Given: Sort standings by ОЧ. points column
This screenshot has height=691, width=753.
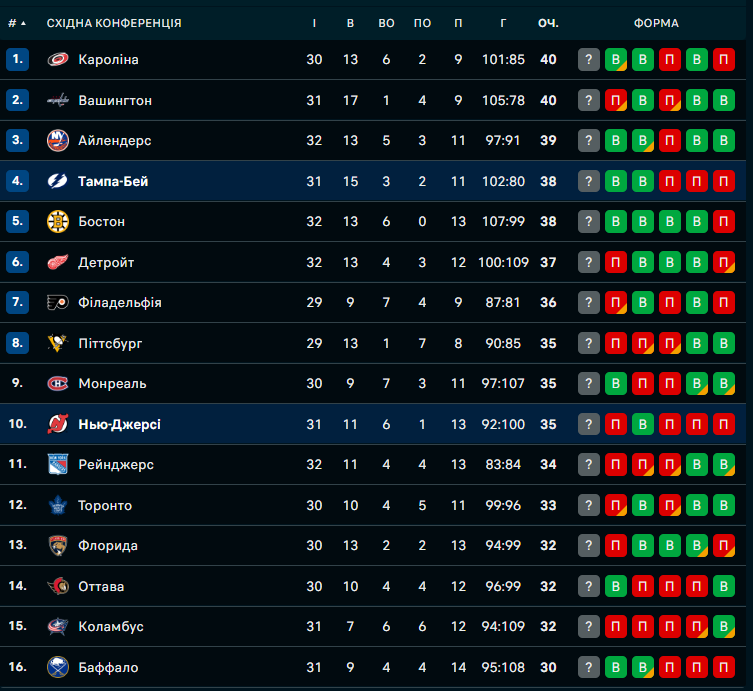Looking at the screenshot, I should 548,23.
